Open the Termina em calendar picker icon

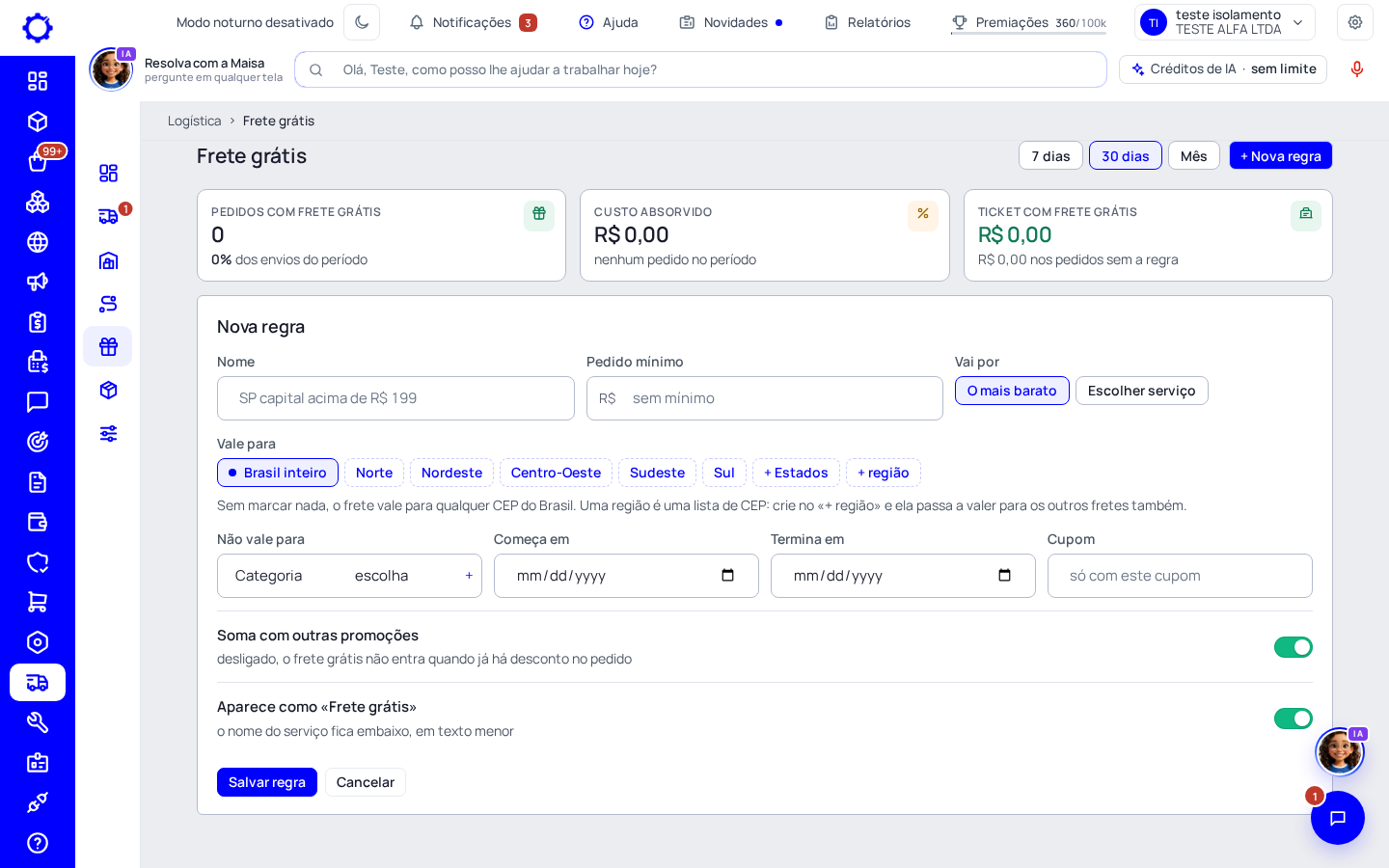click(x=1004, y=576)
